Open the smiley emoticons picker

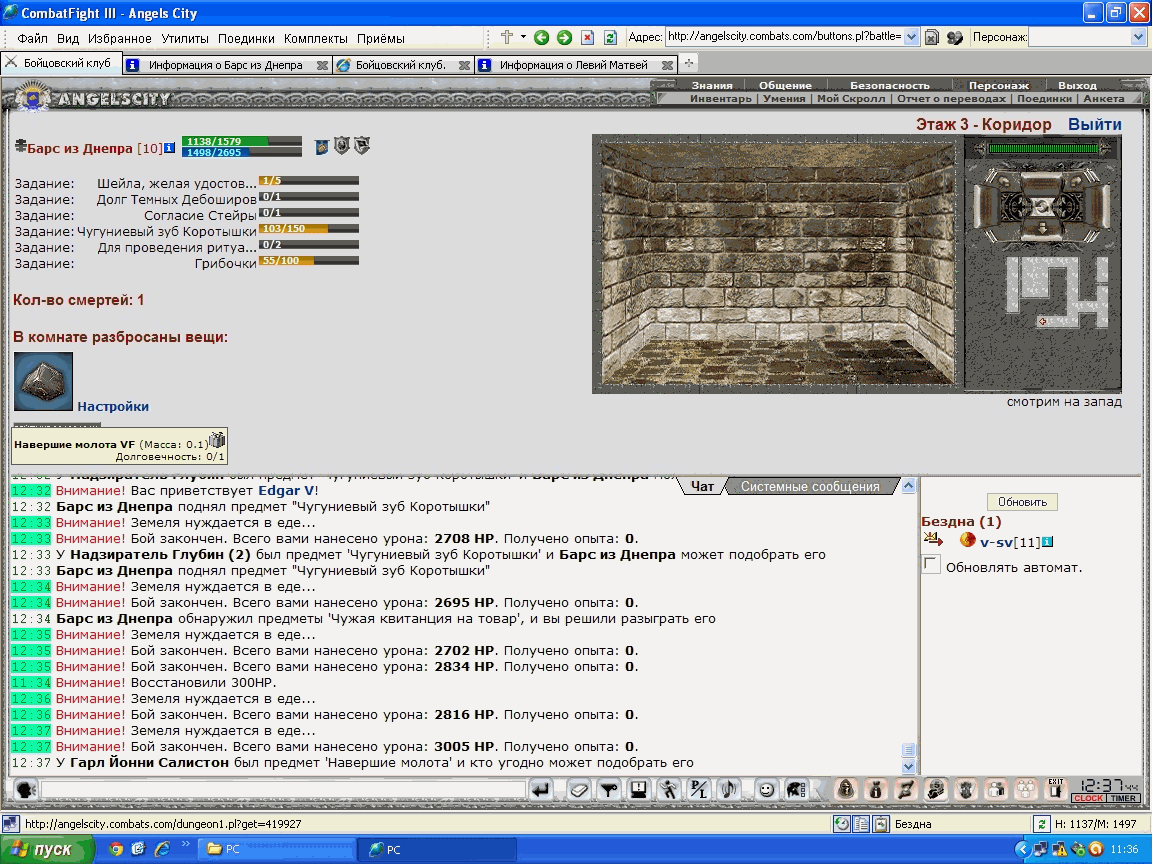point(766,790)
